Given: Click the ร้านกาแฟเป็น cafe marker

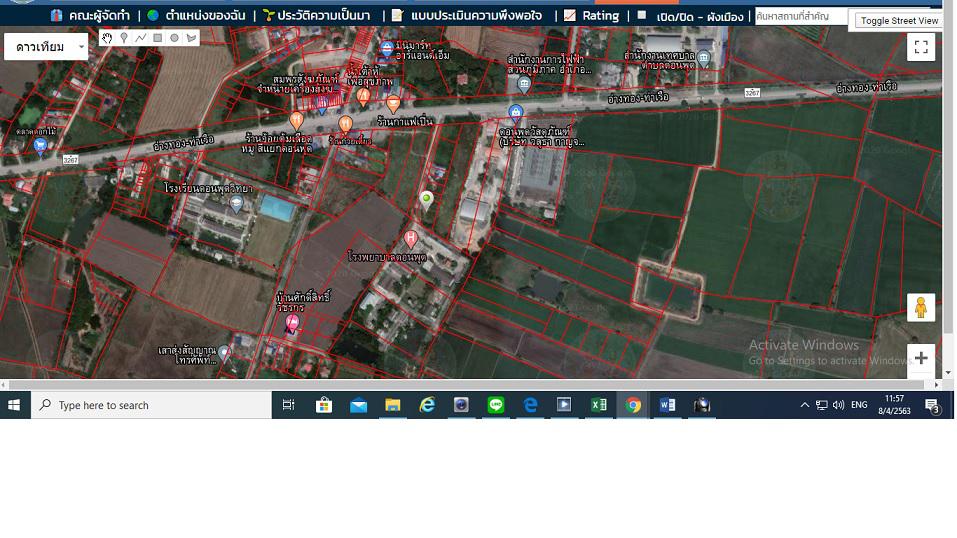Looking at the screenshot, I should pyautogui.click(x=393, y=104).
